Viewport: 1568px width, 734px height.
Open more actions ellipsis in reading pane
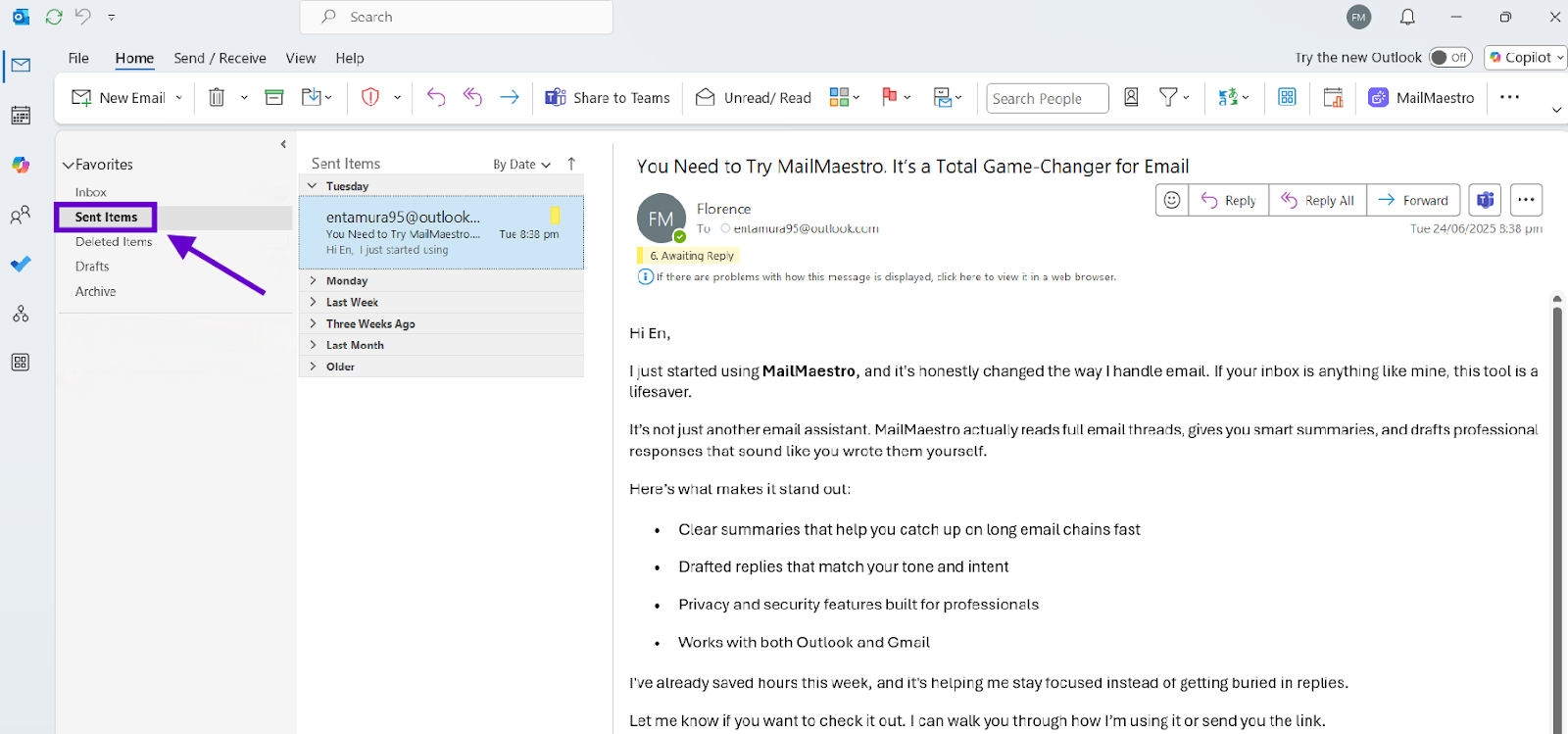click(1526, 200)
